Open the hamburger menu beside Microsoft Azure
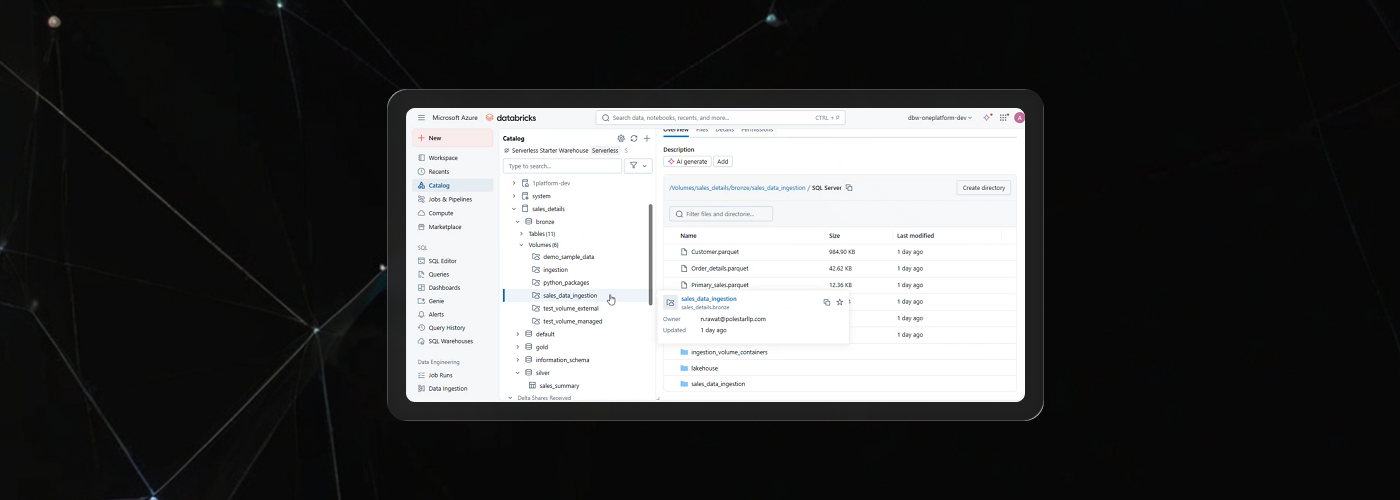 point(421,118)
